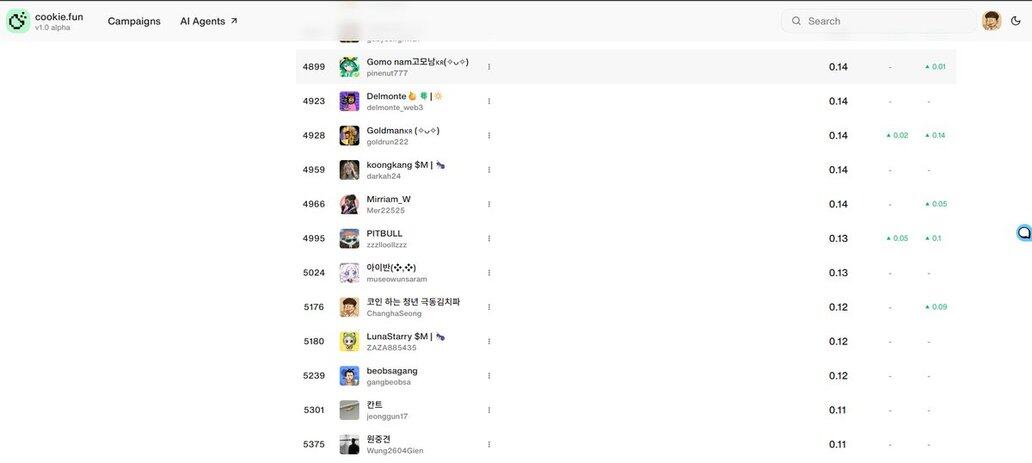The width and height of the screenshot is (1032, 463).
Task: Click Mirriam_W avatar image
Action: pyautogui.click(x=349, y=204)
